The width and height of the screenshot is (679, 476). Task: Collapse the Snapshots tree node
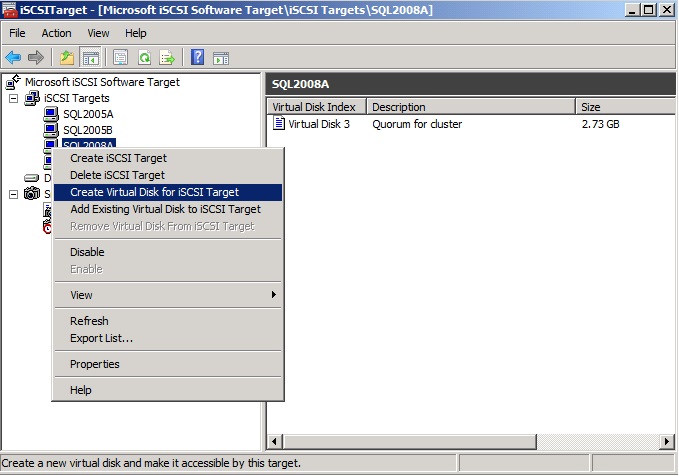tap(13, 194)
